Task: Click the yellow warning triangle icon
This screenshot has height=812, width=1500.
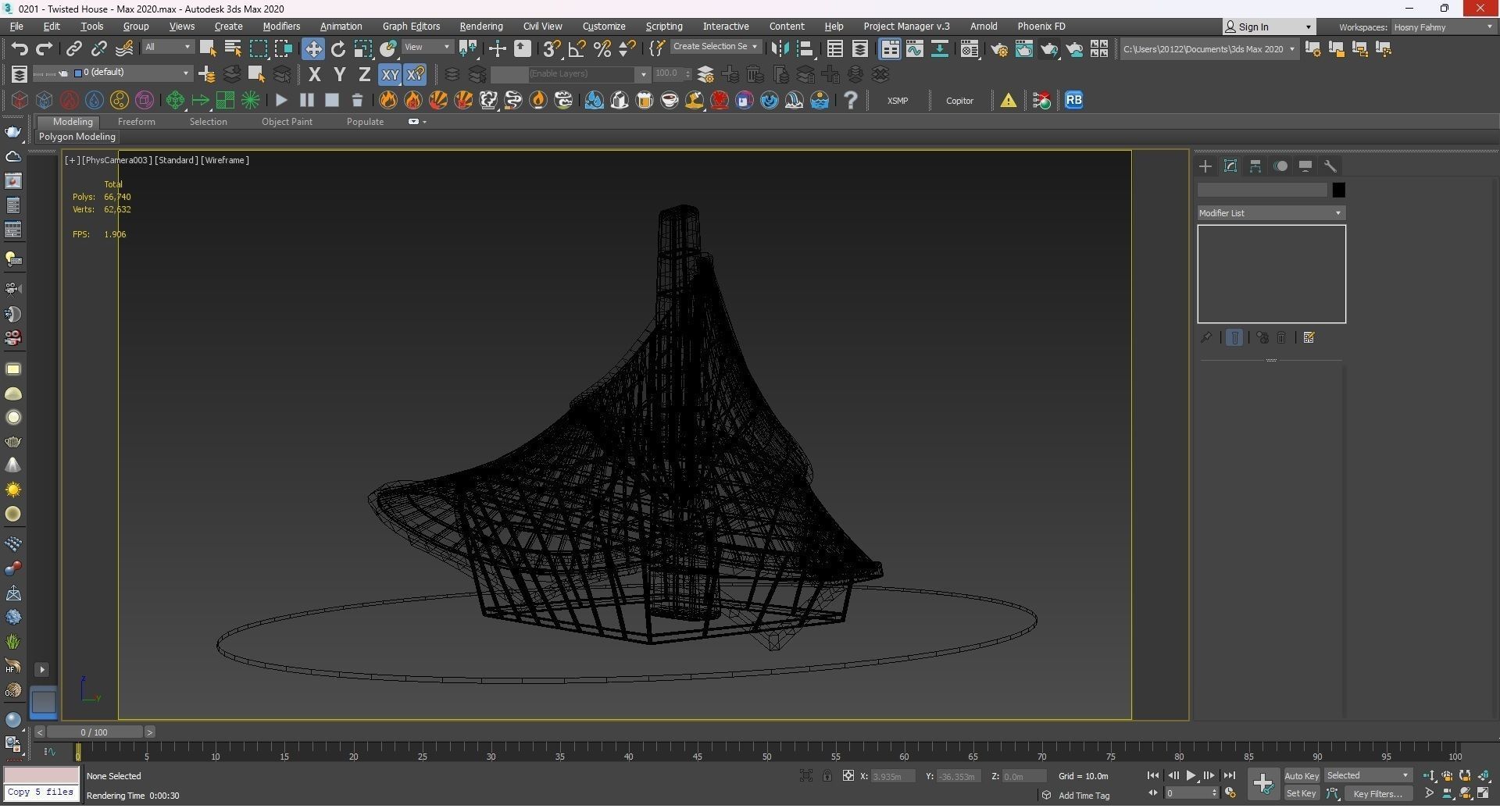Action: tap(1009, 100)
